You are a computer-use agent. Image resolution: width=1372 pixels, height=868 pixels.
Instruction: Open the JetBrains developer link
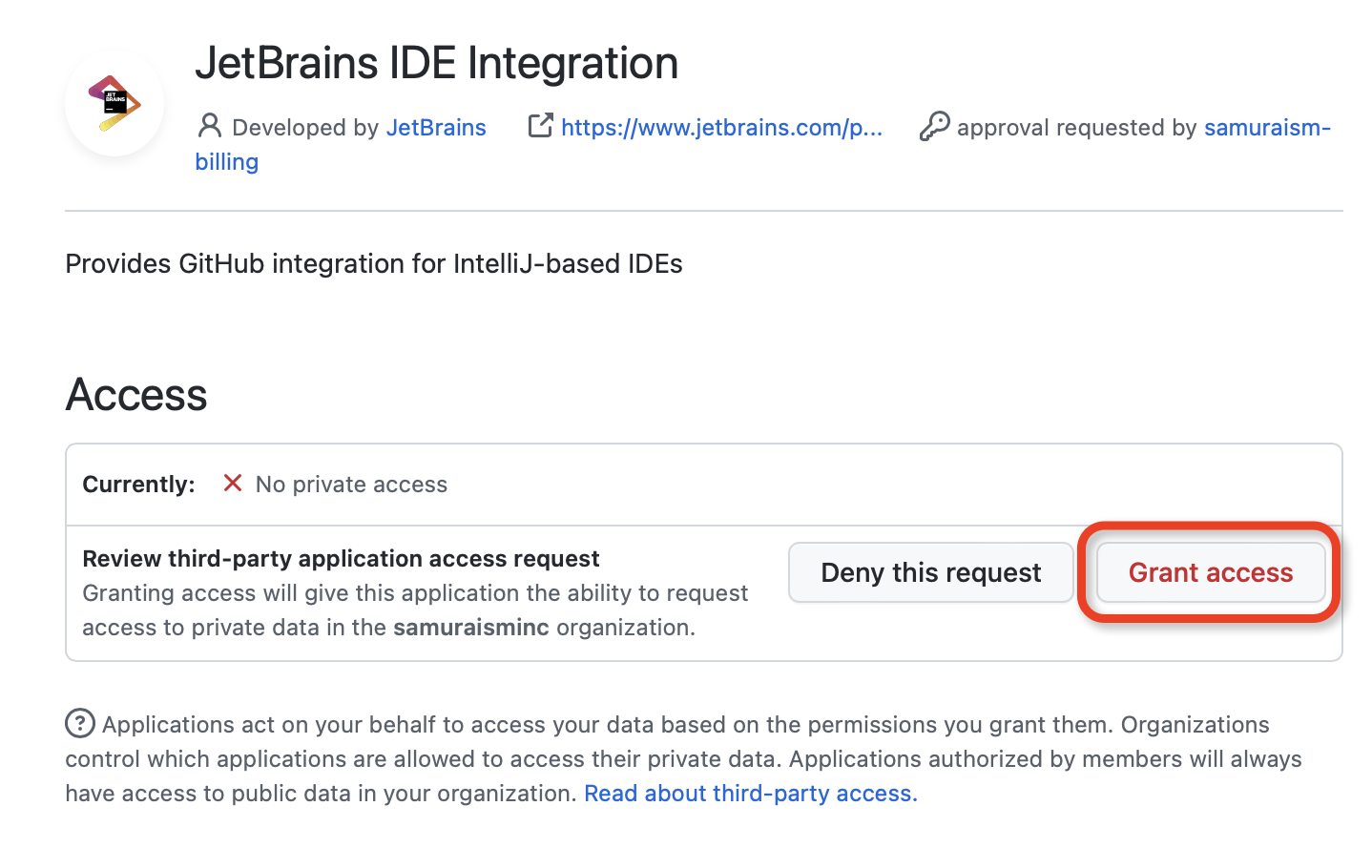pyautogui.click(x=436, y=128)
